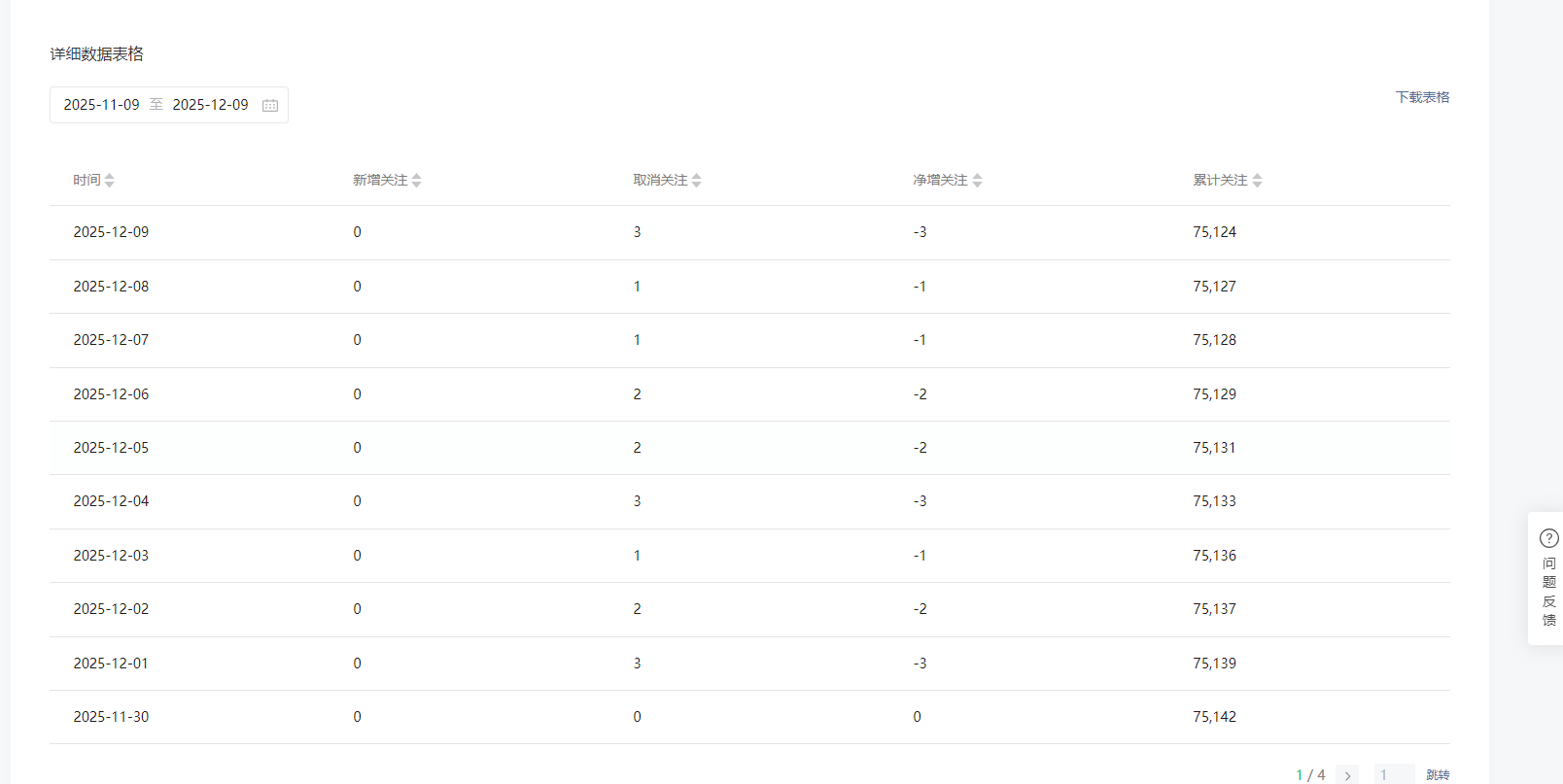Click unfollow count for 2025-12-03
This screenshot has height=784, width=1563.
(x=638, y=556)
